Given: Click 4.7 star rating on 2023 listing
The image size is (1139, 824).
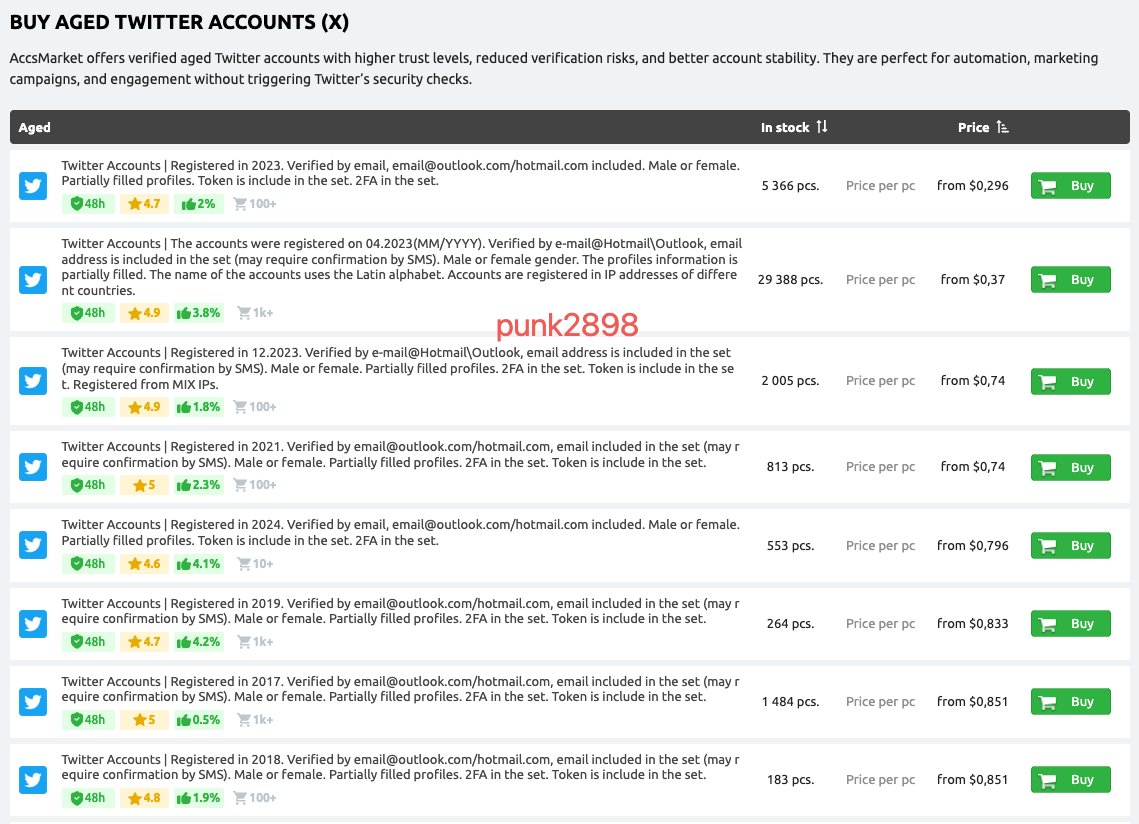Looking at the screenshot, I should pos(144,204).
